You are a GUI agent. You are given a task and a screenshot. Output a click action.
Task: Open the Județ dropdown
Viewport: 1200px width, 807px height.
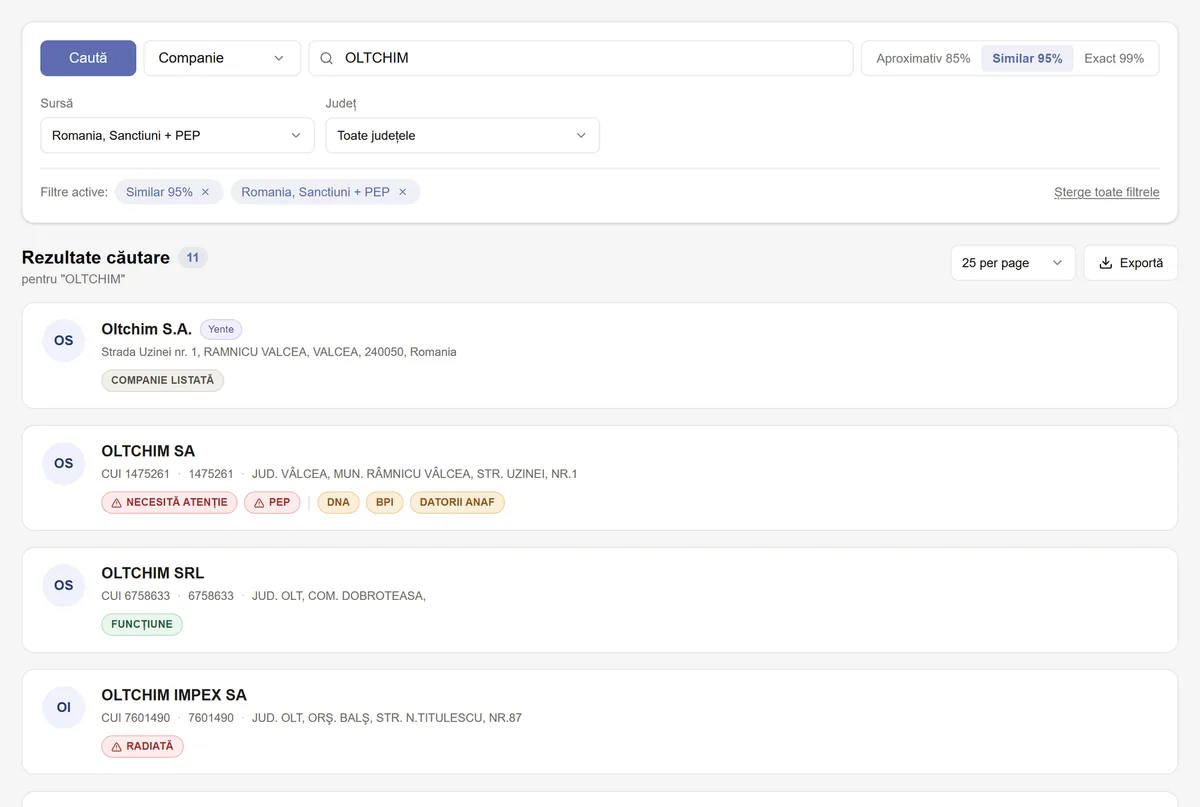[462, 135]
